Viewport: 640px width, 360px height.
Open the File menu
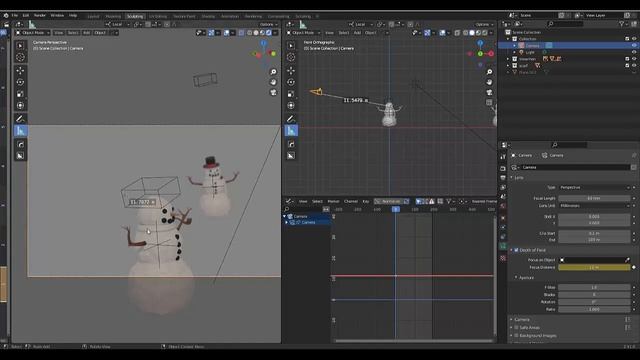point(15,16)
